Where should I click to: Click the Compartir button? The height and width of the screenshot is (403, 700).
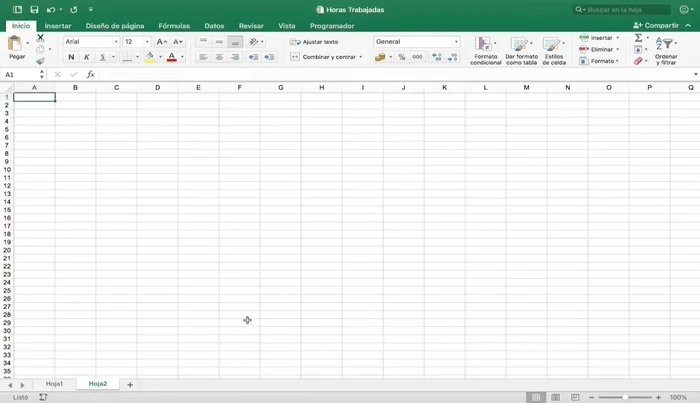click(x=656, y=25)
